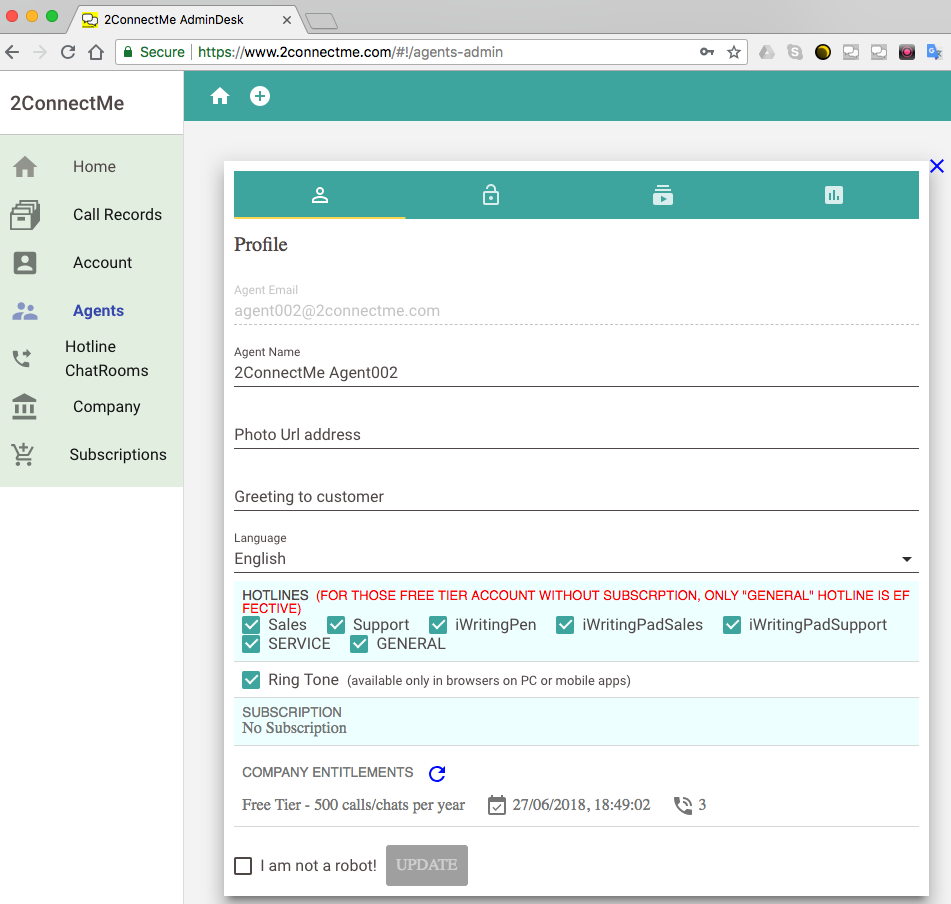This screenshot has width=951, height=904.
Task: Expand the Language dropdown
Action: click(906, 559)
